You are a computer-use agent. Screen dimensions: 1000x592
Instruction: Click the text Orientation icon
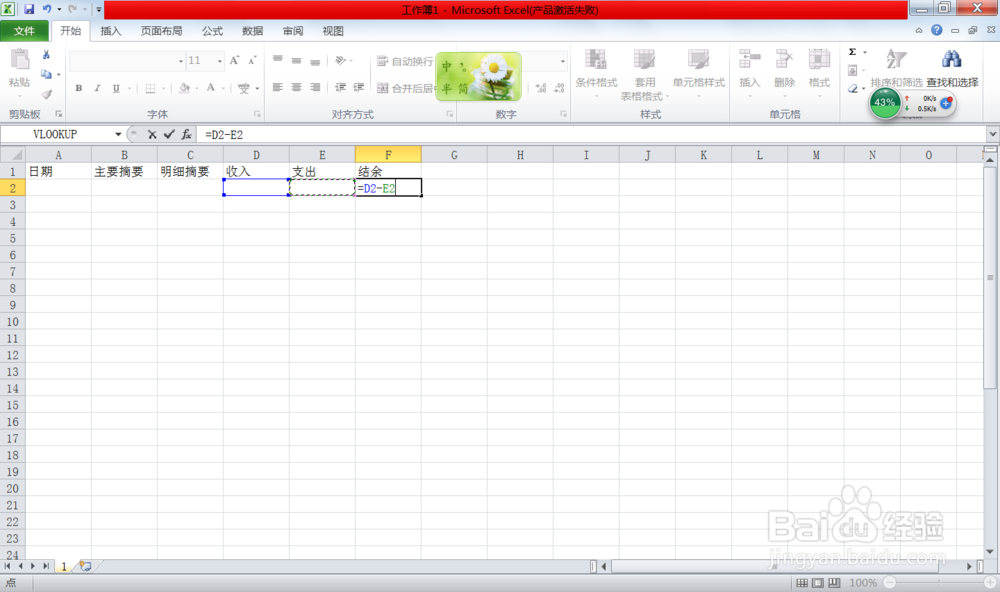(x=341, y=60)
